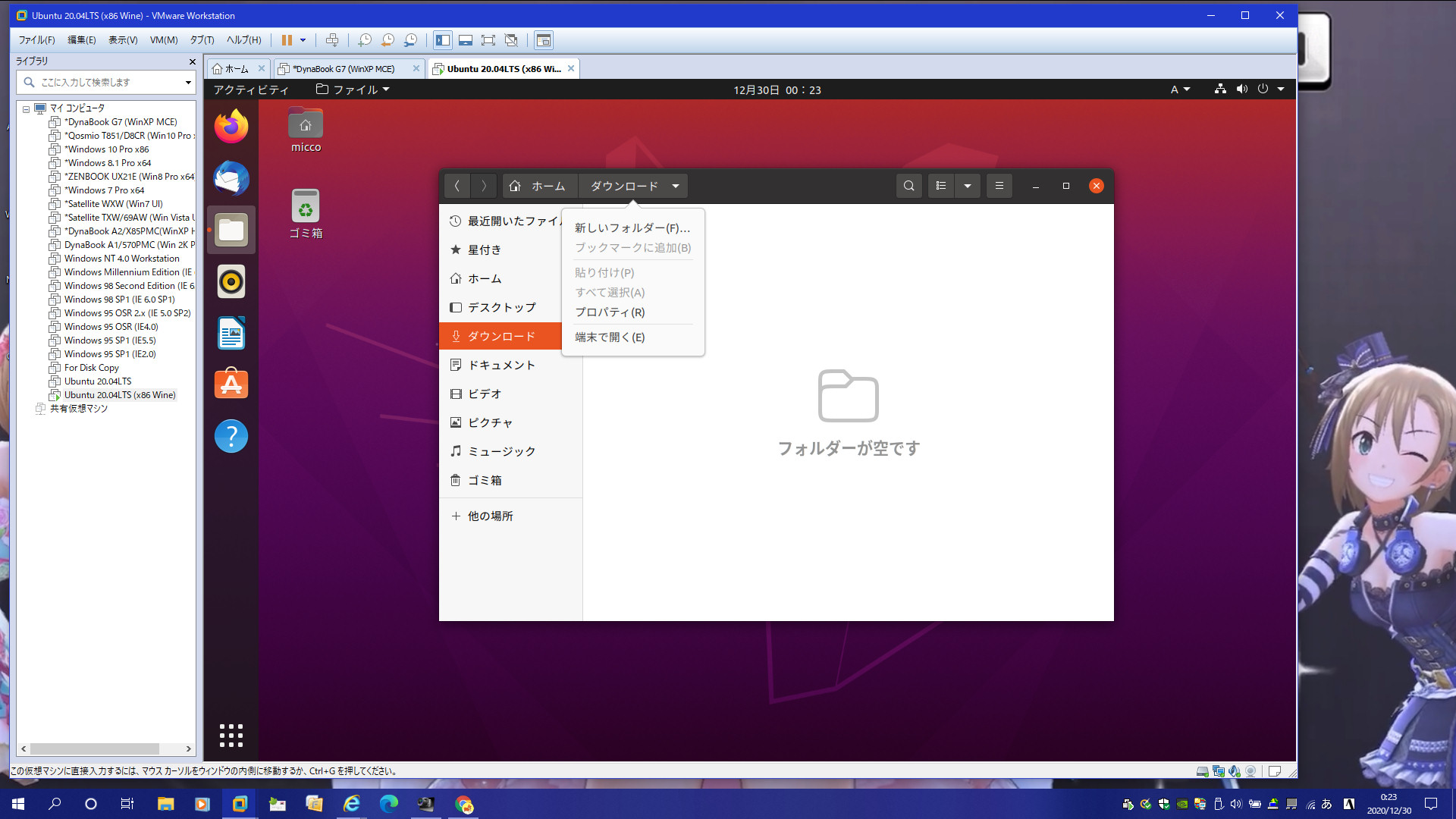
Task: Launch Ubuntu Software from the dock
Action: [x=231, y=384]
